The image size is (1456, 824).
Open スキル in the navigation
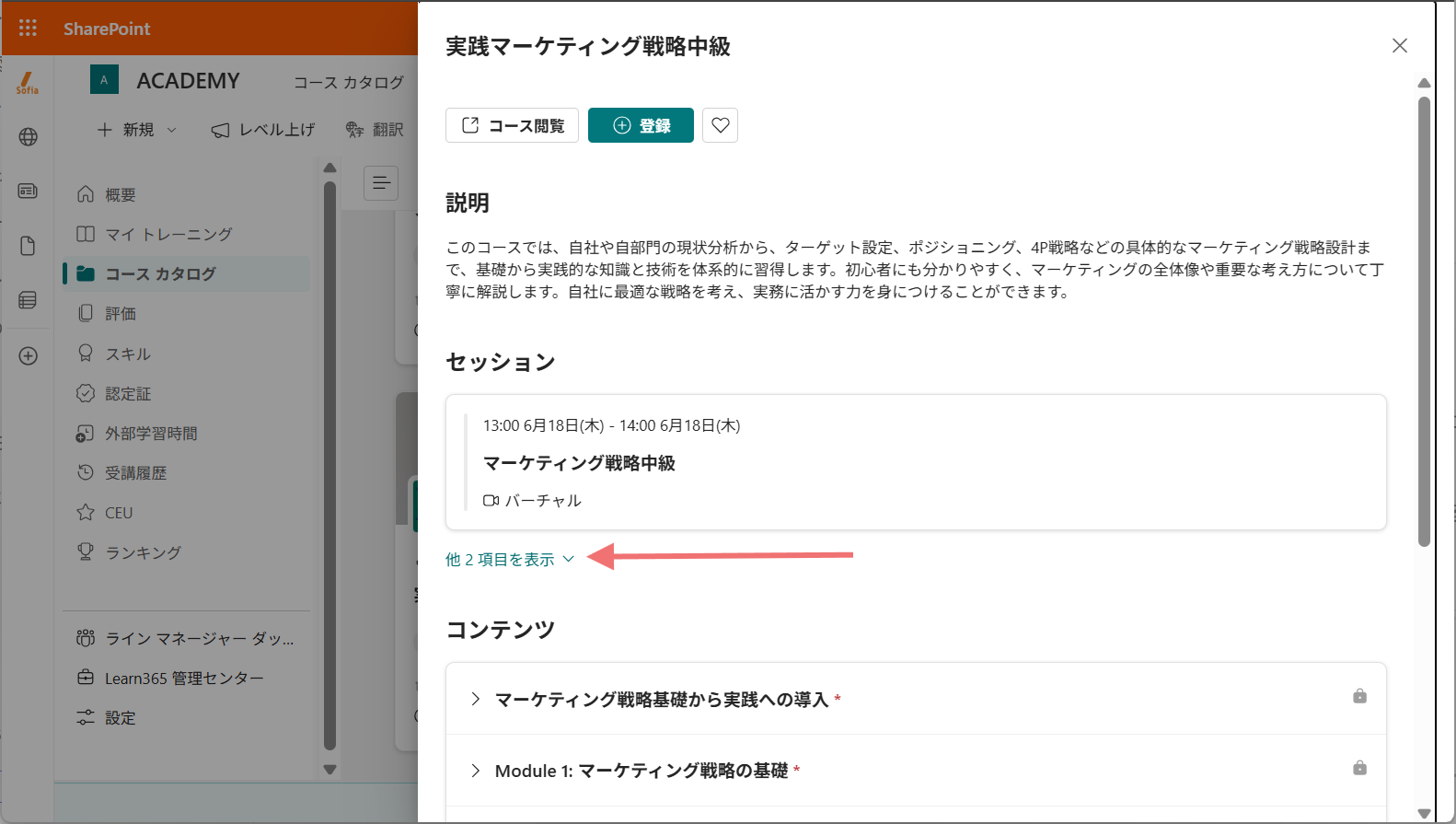pyautogui.click(x=186, y=354)
